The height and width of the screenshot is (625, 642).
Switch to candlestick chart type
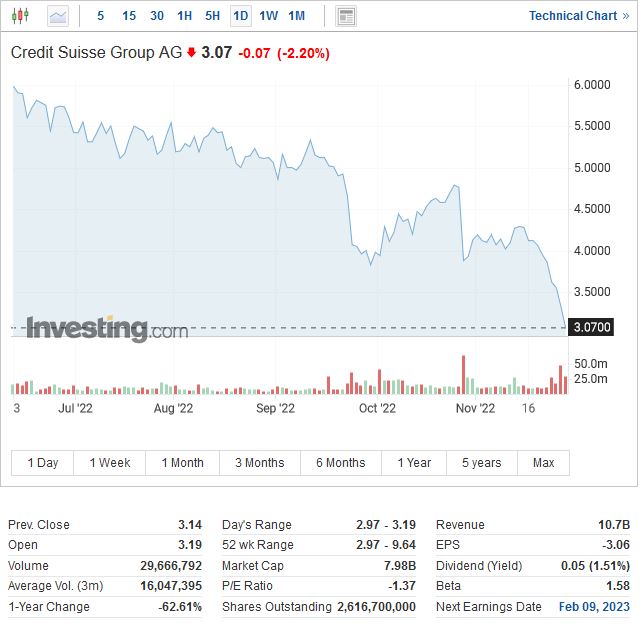pyautogui.click(x=22, y=16)
